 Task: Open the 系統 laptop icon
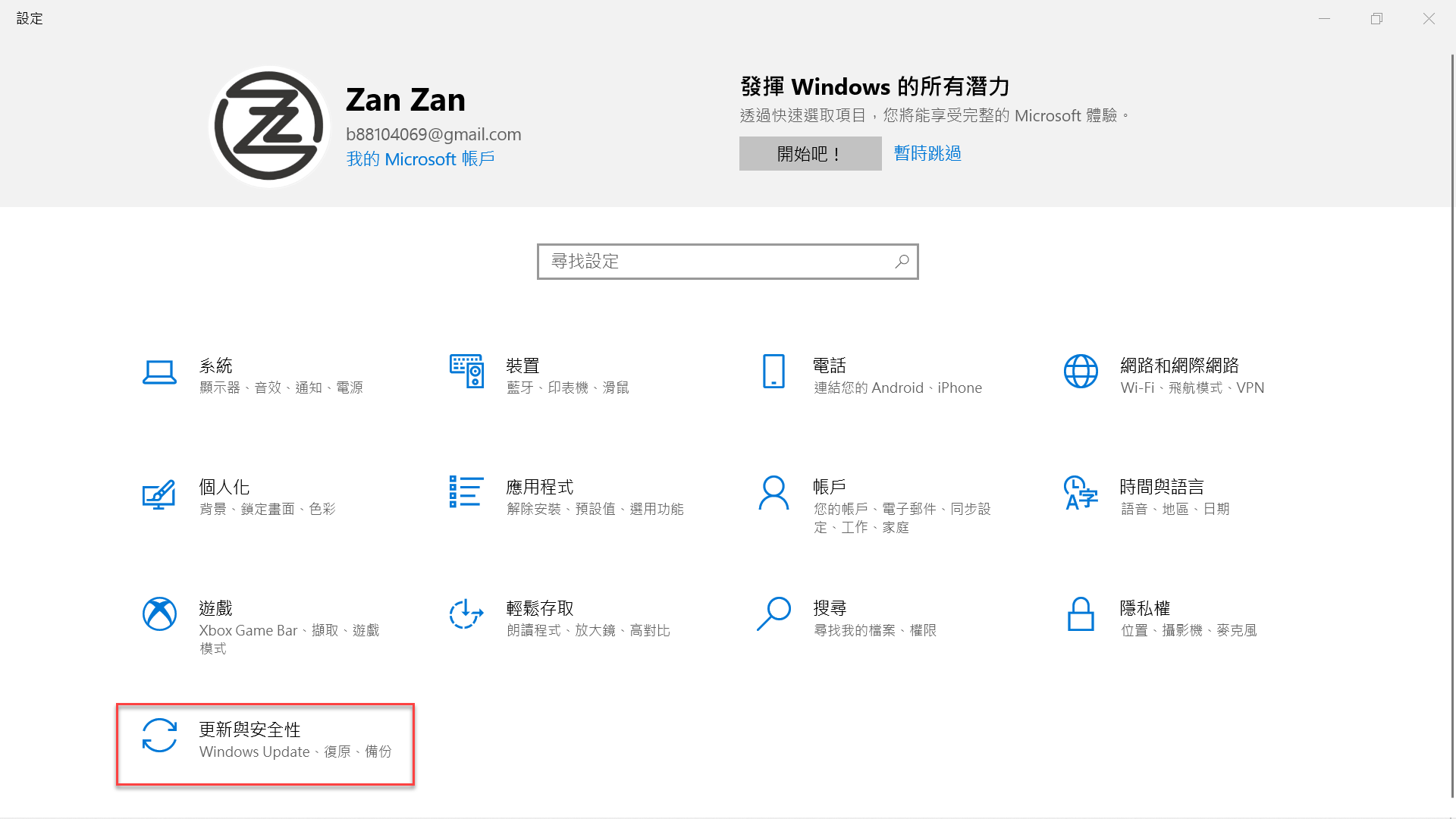tap(159, 372)
